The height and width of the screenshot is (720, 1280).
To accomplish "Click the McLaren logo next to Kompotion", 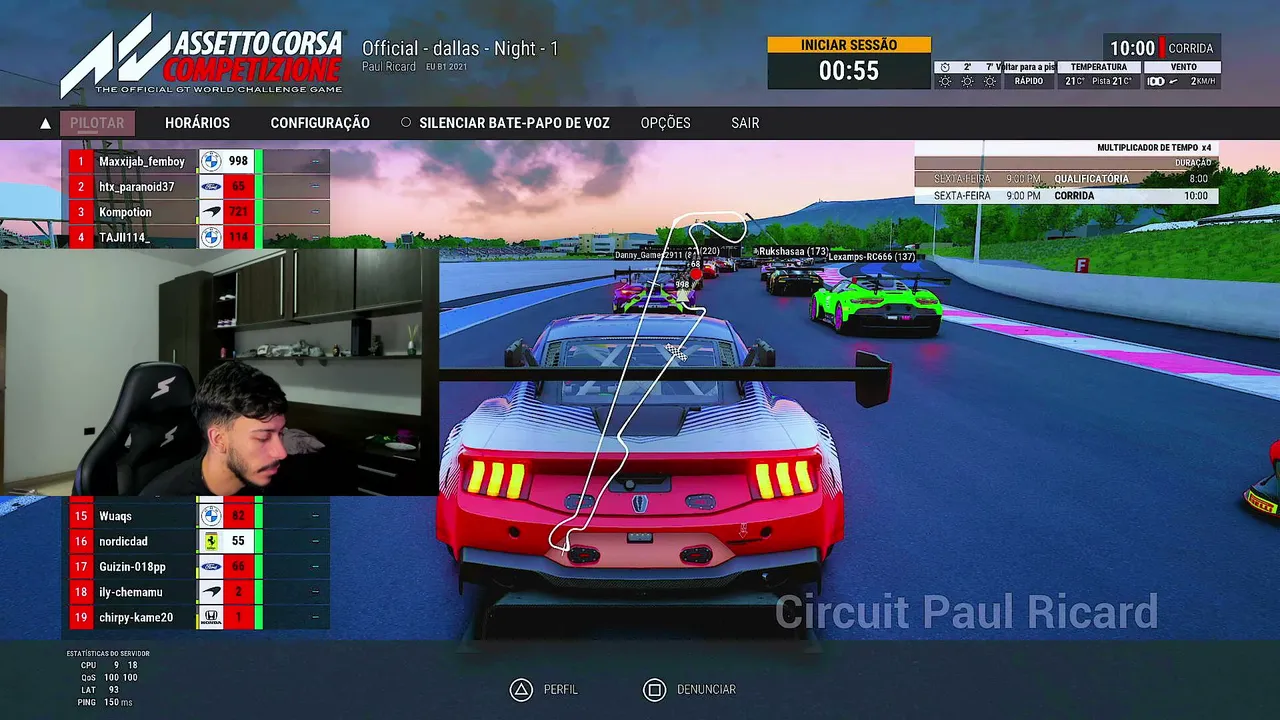I will click(x=210, y=212).
